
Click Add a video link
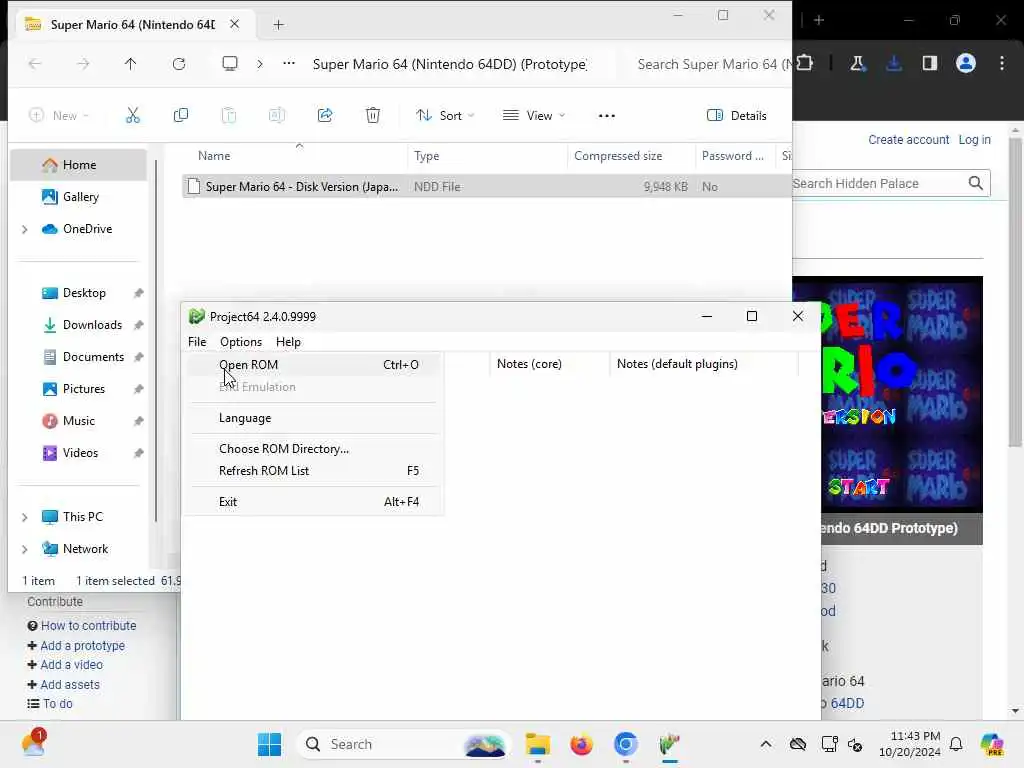pyautogui.click(x=72, y=665)
